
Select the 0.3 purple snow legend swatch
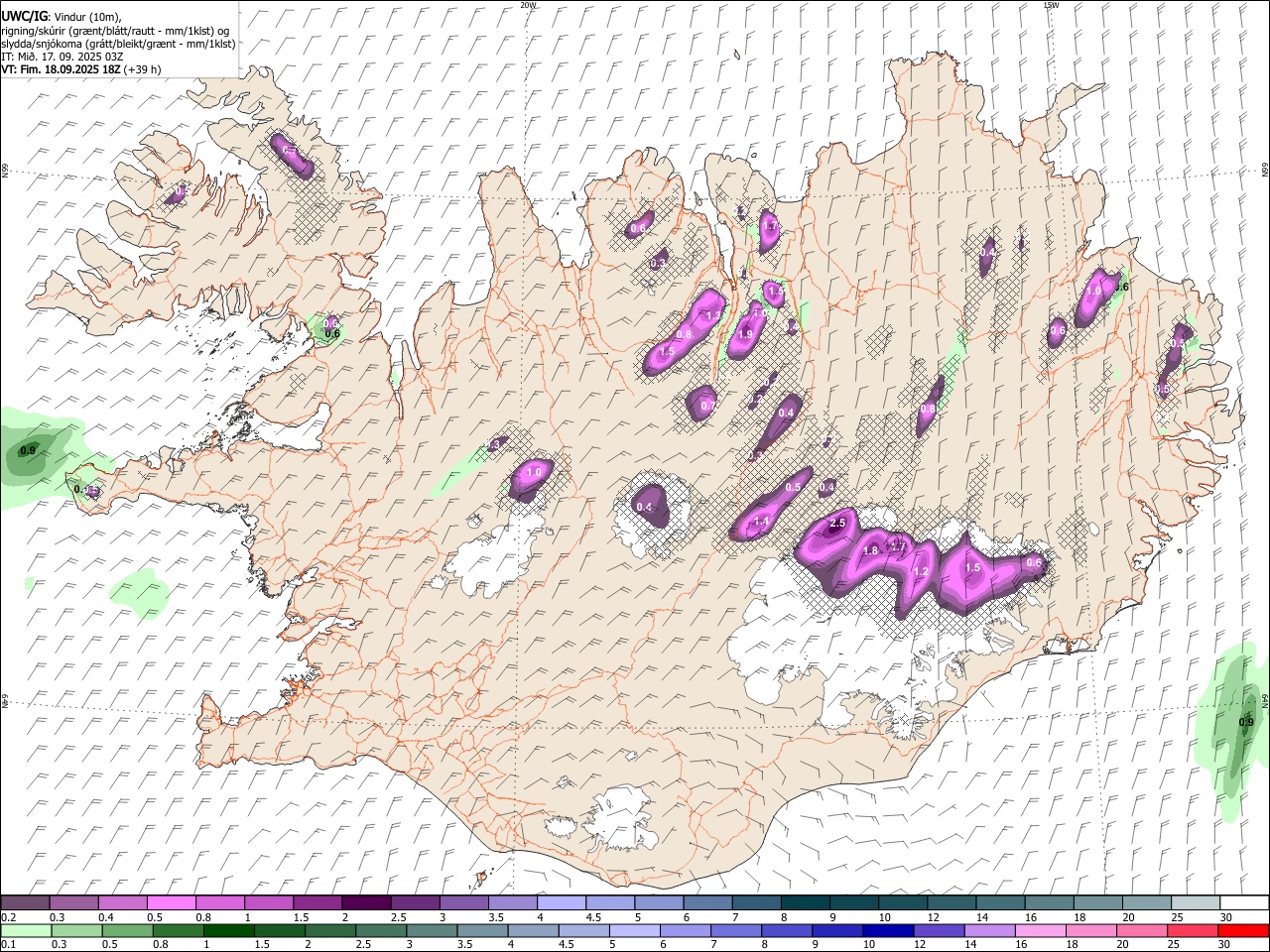[x=73, y=902]
